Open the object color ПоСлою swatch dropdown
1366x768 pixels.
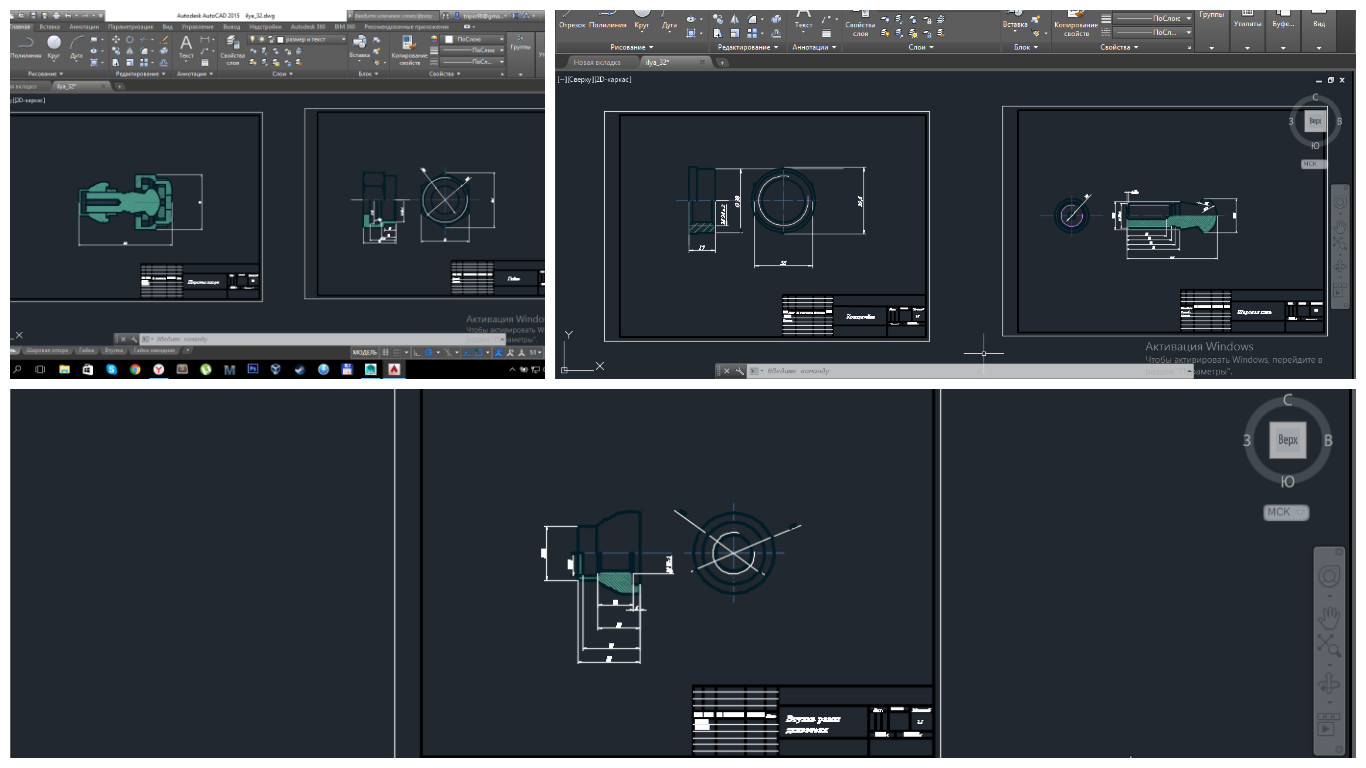coord(472,39)
